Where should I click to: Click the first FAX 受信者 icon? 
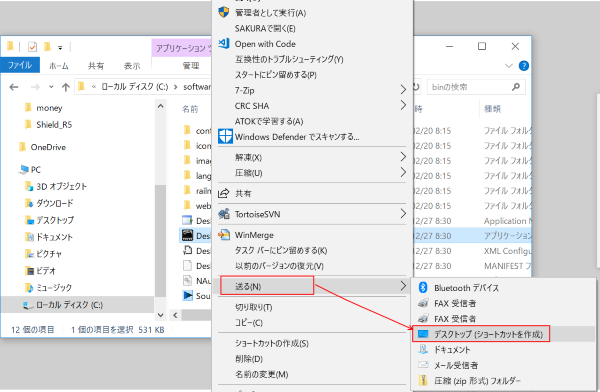click(x=423, y=303)
